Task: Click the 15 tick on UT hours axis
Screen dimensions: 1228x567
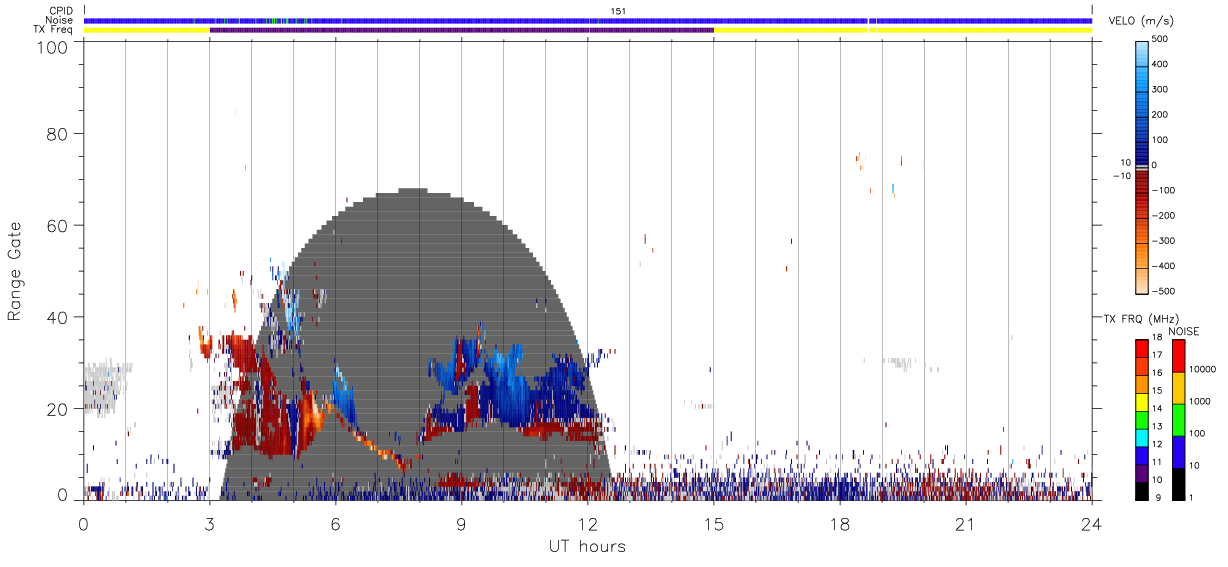Action: (x=714, y=525)
